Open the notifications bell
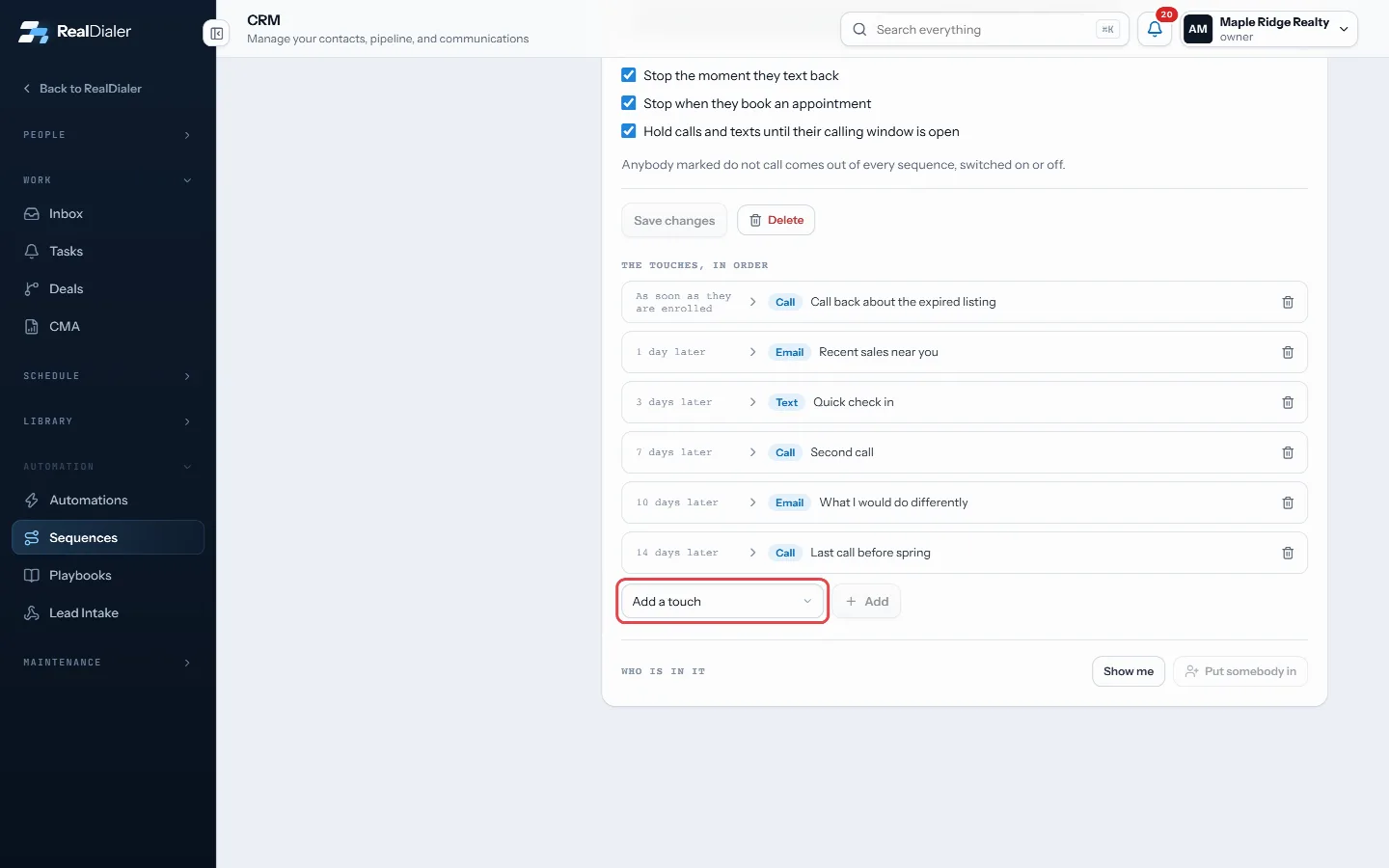Viewport: 1389px width, 868px height. 1155,30
